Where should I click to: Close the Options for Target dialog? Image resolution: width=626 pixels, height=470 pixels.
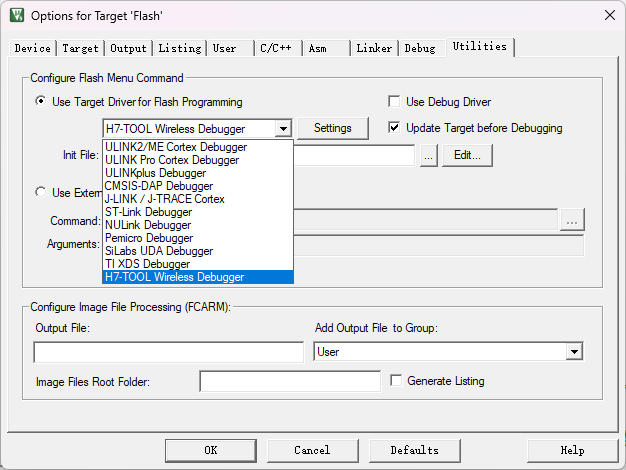(x=610, y=16)
